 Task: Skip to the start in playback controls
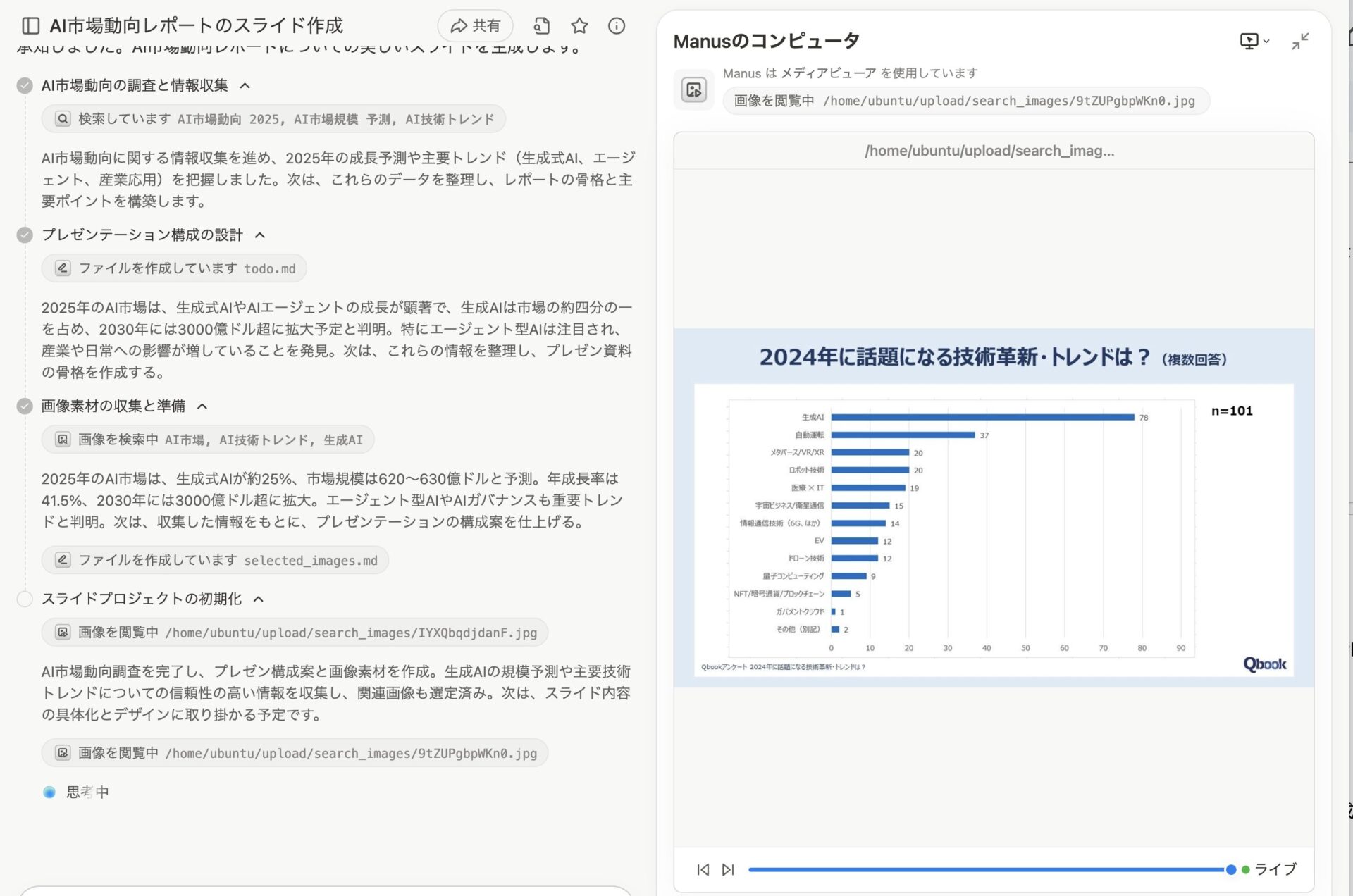pyautogui.click(x=703, y=869)
